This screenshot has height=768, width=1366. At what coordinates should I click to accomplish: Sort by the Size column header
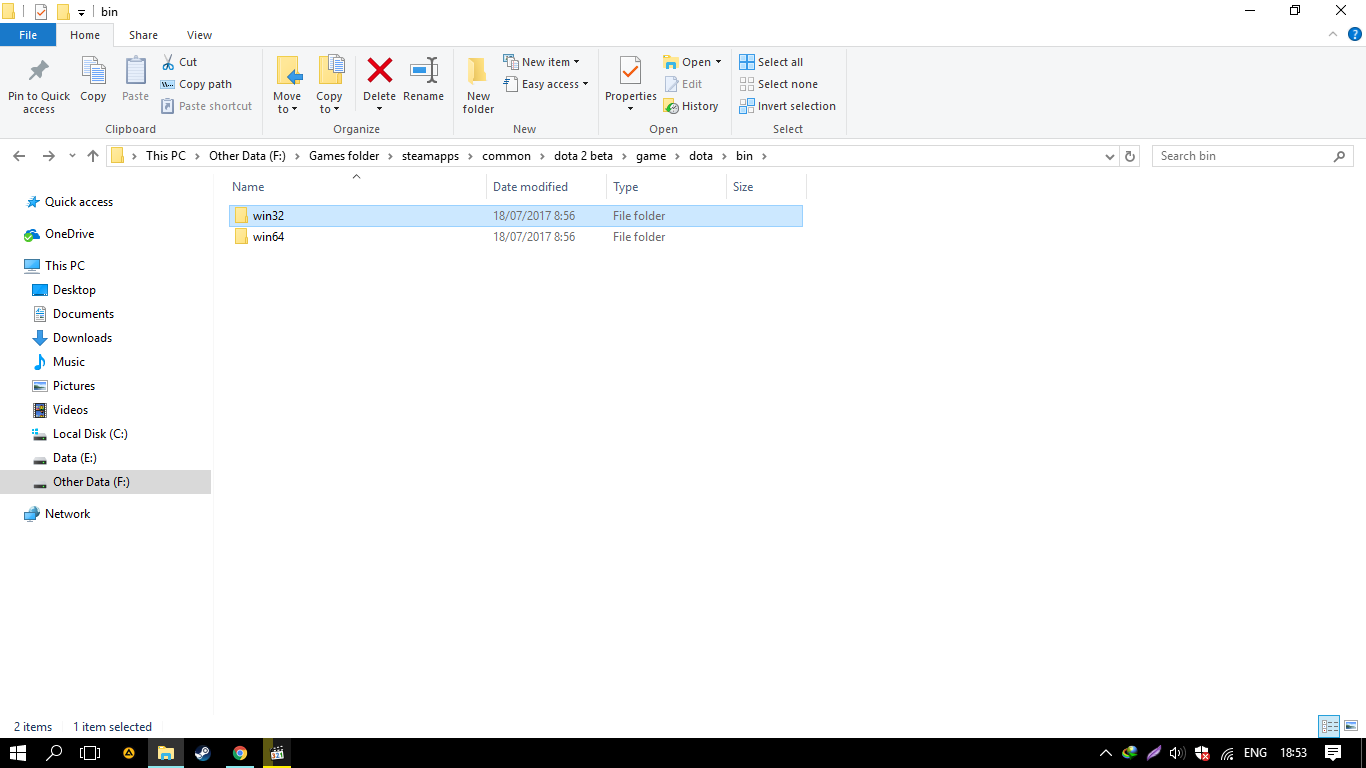pyautogui.click(x=766, y=187)
